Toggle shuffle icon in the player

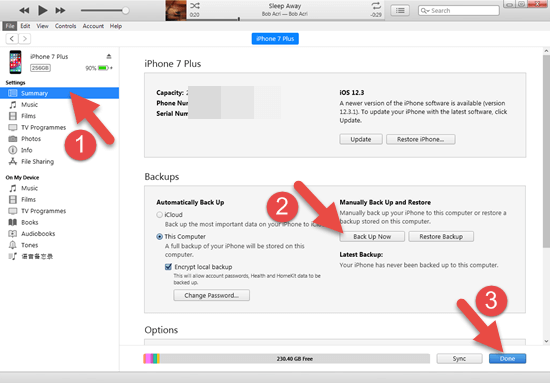[195, 6]
